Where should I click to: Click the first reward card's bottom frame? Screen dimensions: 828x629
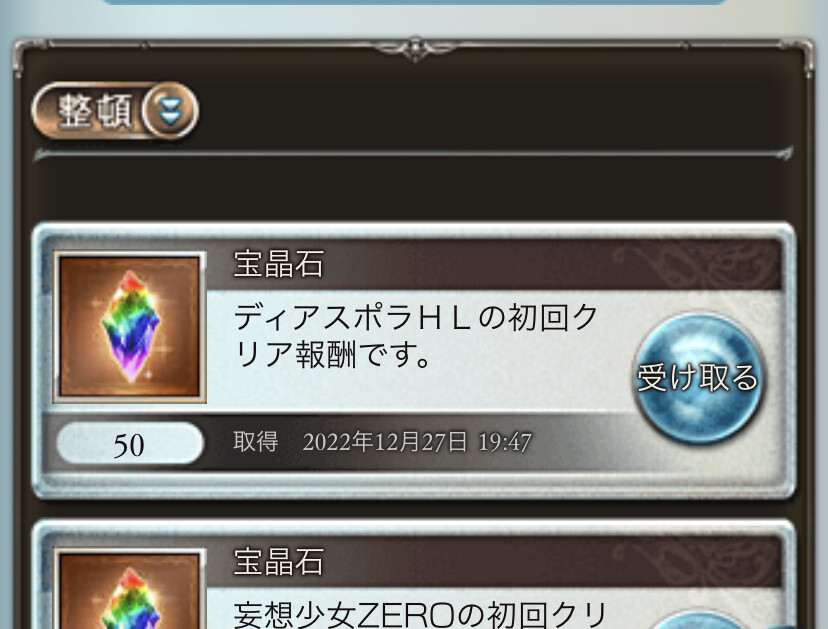click(x=413, y=485)
